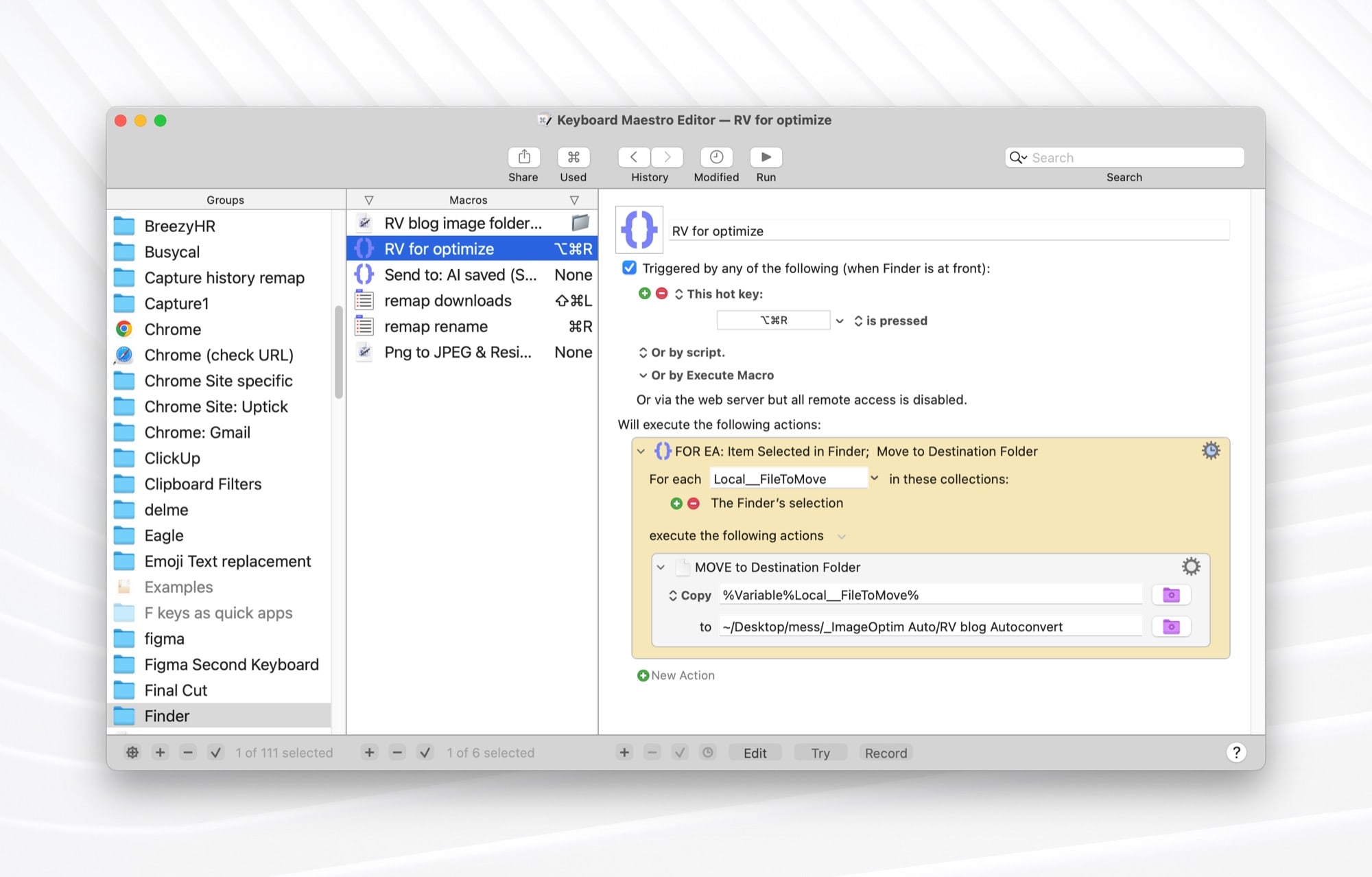Add a new action at the bottom bar
Image resolution: width=1372 pixels, height=877 pixels.
click(x=624, y=753)
